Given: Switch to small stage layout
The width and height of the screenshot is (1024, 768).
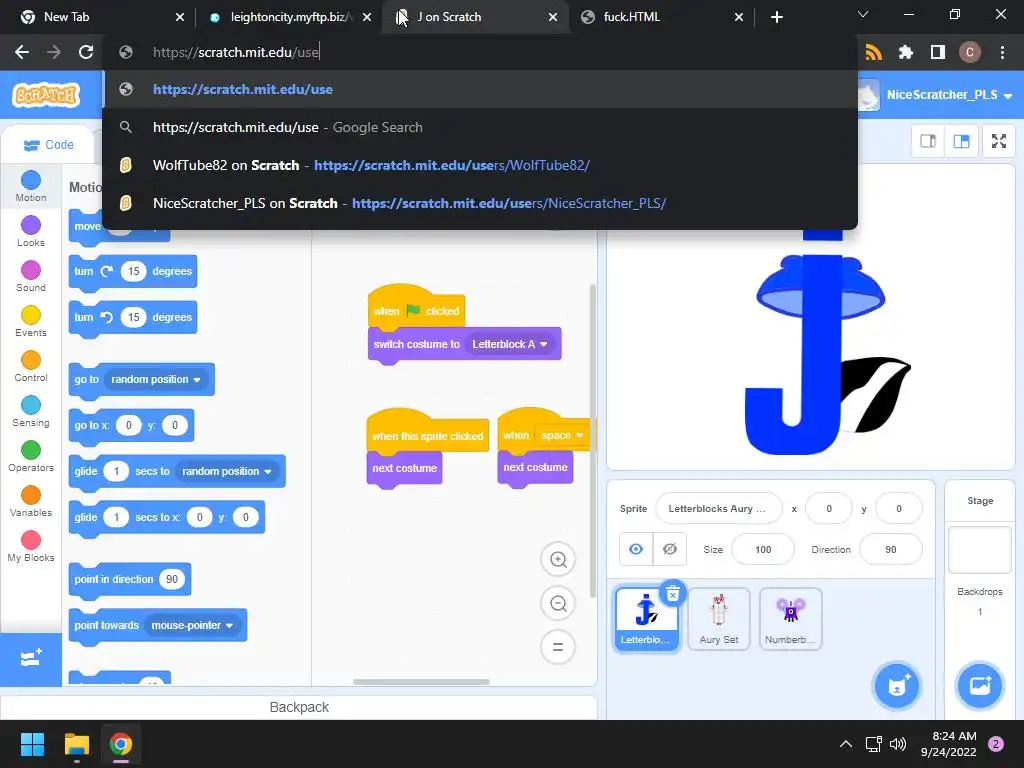Looking at the screenshot, I should click(928, 141).
